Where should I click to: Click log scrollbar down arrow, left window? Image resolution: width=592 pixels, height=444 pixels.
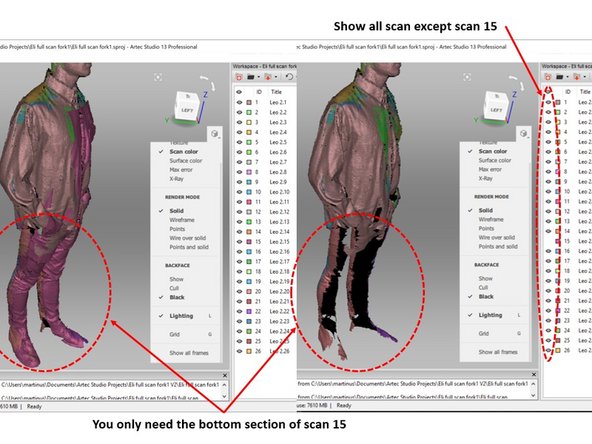(x=224, y=396)
